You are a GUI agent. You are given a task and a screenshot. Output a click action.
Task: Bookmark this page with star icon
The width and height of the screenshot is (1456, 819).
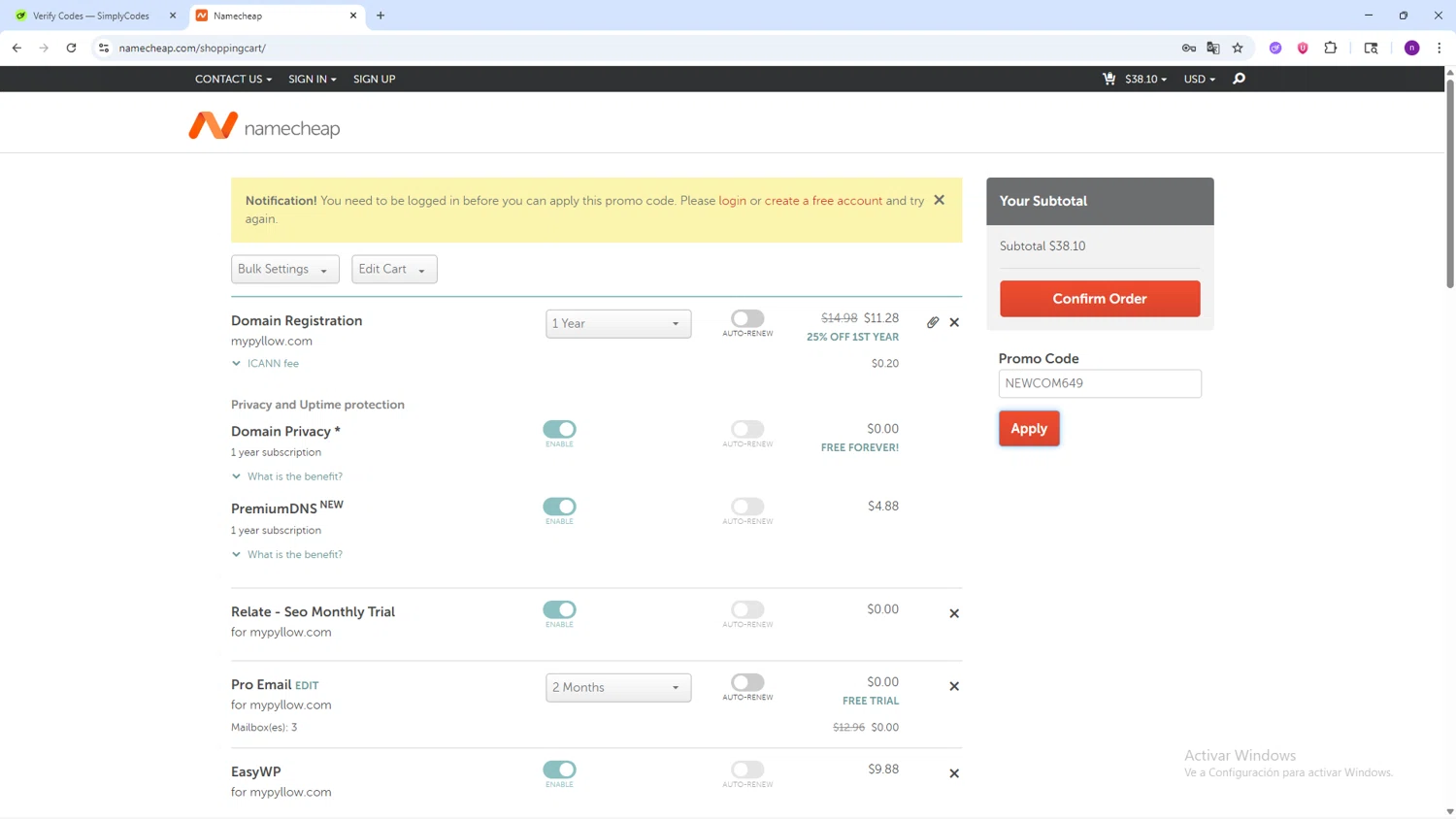[1238, 48]
